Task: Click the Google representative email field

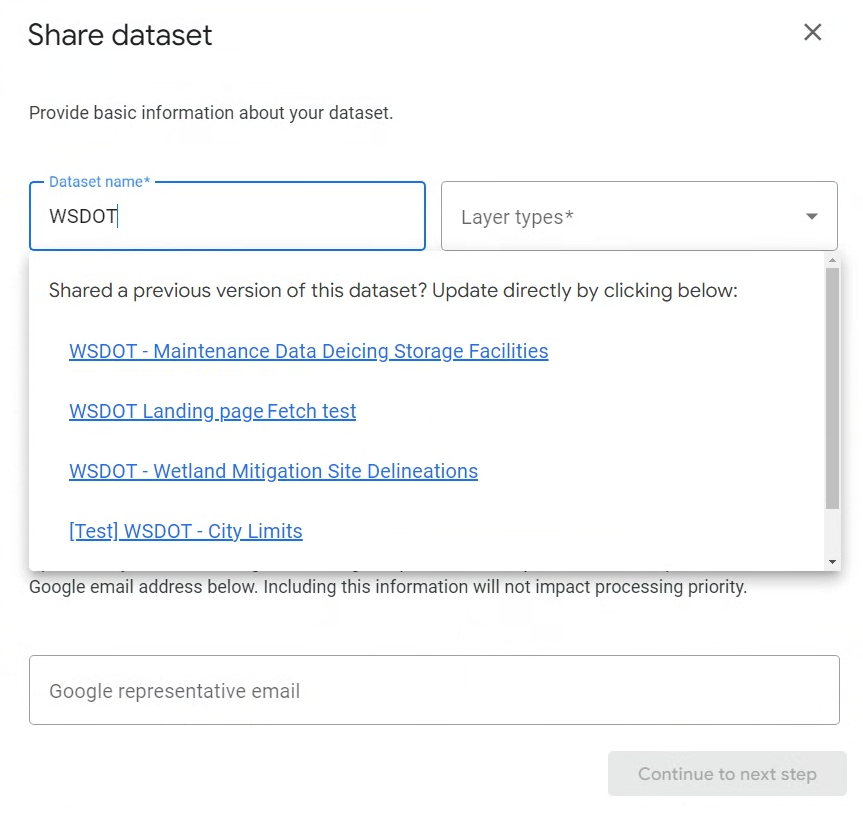Action: 434,690
